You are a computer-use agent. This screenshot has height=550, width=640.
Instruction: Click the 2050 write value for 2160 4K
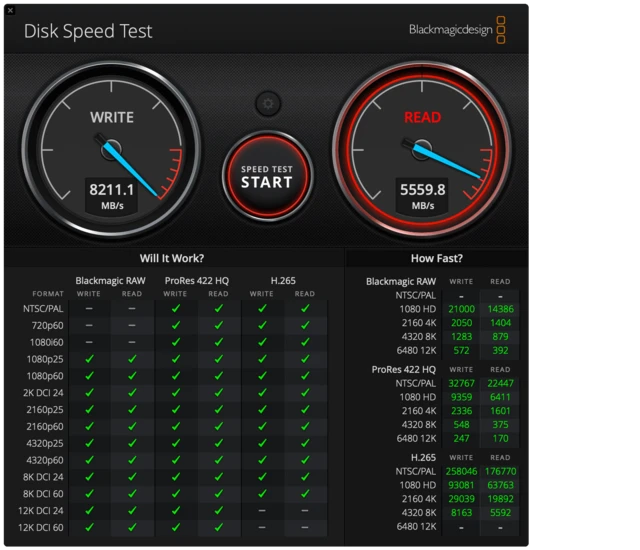[462, 323]
